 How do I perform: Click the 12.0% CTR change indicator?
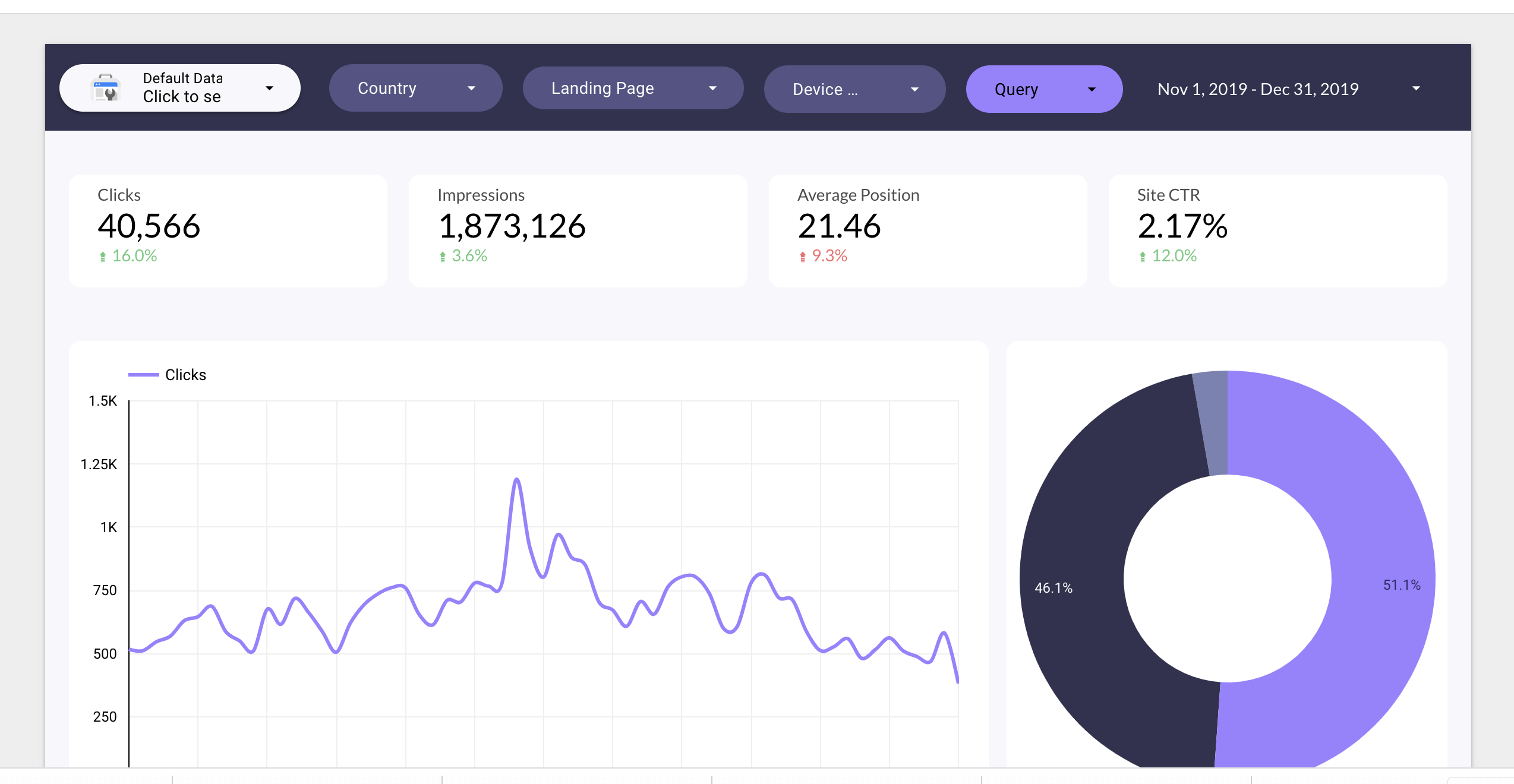pyautogui.click(x=1168, y=256)
